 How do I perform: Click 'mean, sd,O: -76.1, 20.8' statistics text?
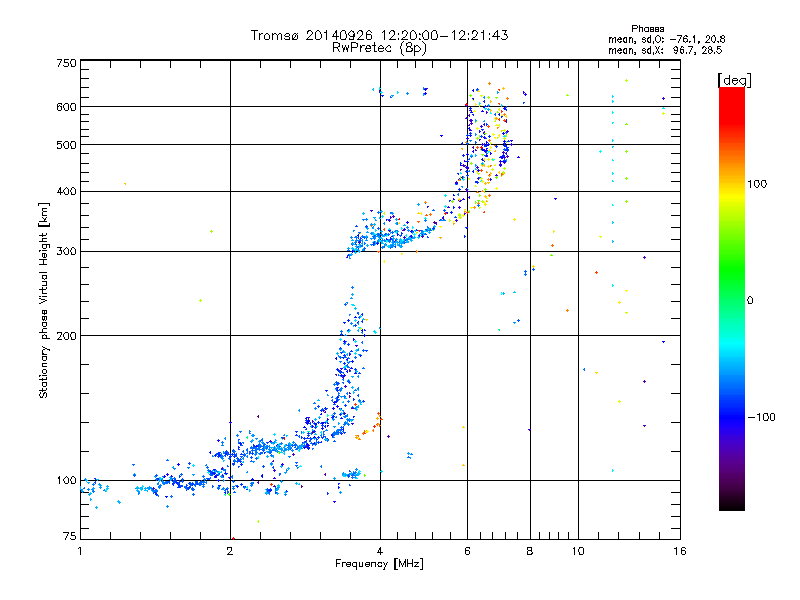point(666,39)
